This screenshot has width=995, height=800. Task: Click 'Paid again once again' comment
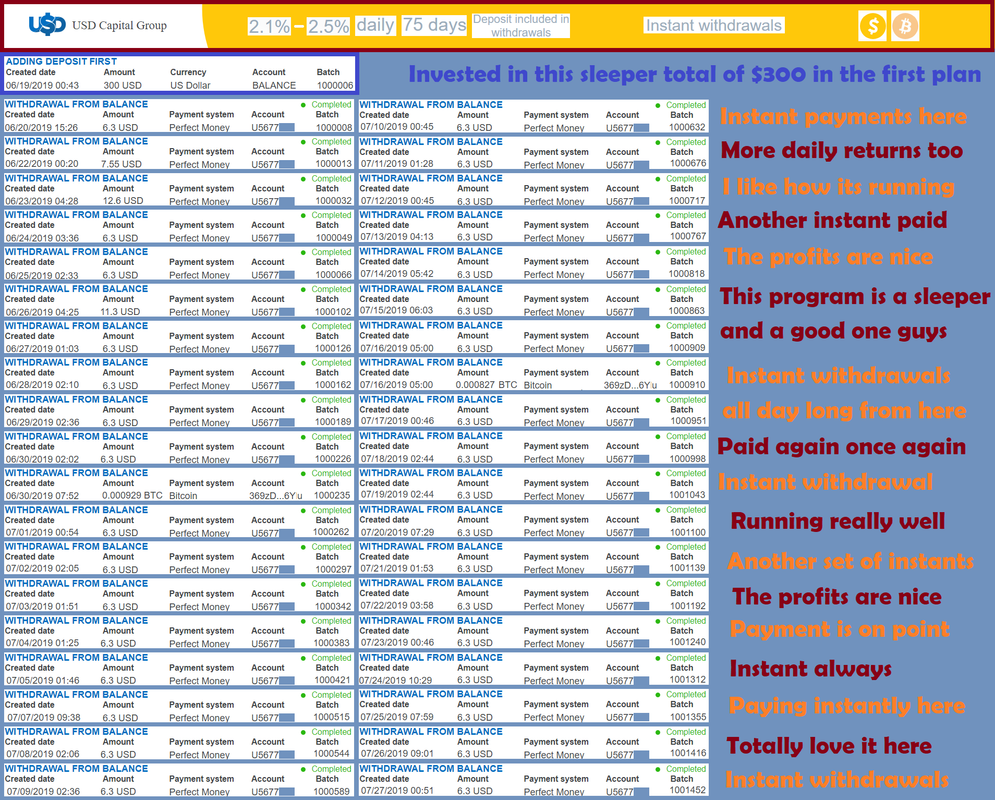(x=841, y=447)
